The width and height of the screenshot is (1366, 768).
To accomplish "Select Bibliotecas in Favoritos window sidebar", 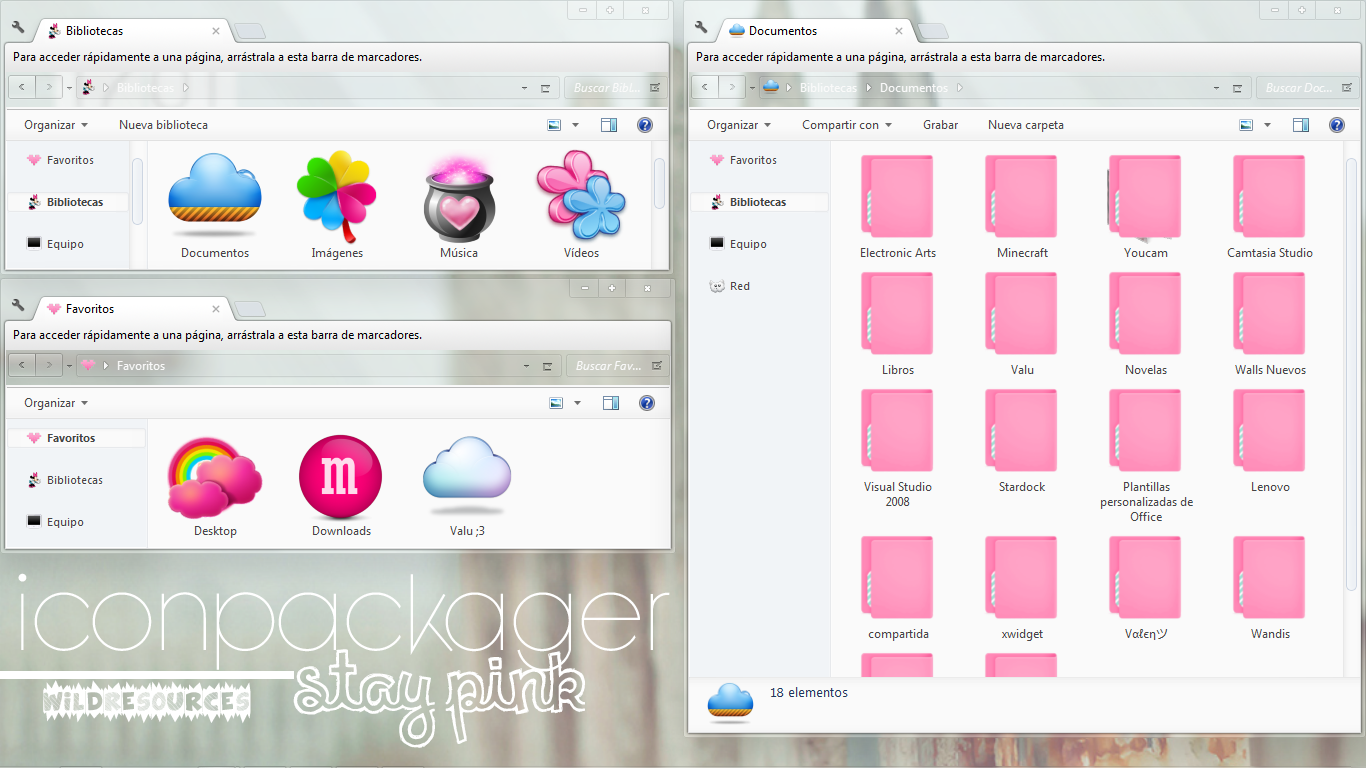I will click(76, 480).
